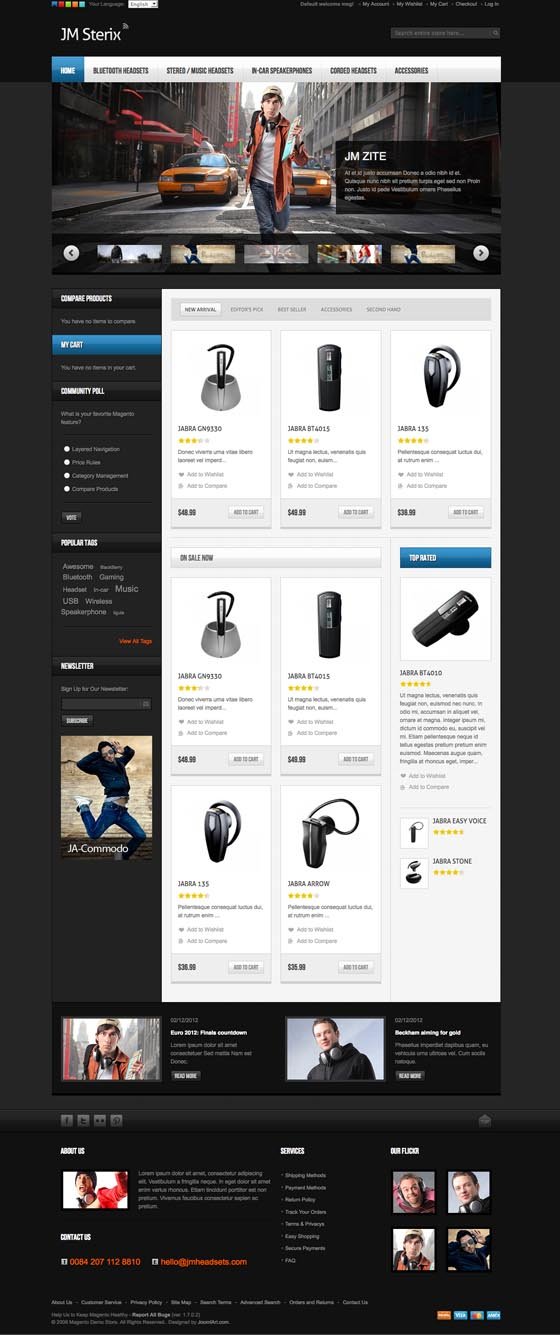Open the Bluetooth Headsets menu
Viewport: 560px width, 1335px height.
tap(120, 71)
